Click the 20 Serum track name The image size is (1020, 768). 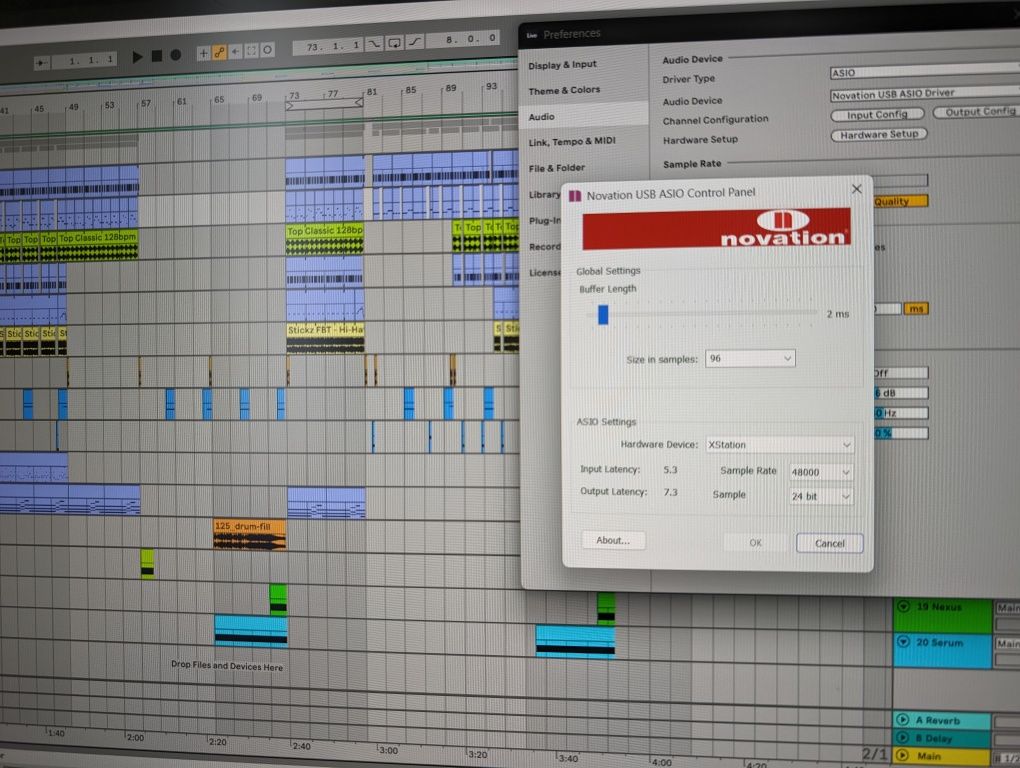pos(939,642)
